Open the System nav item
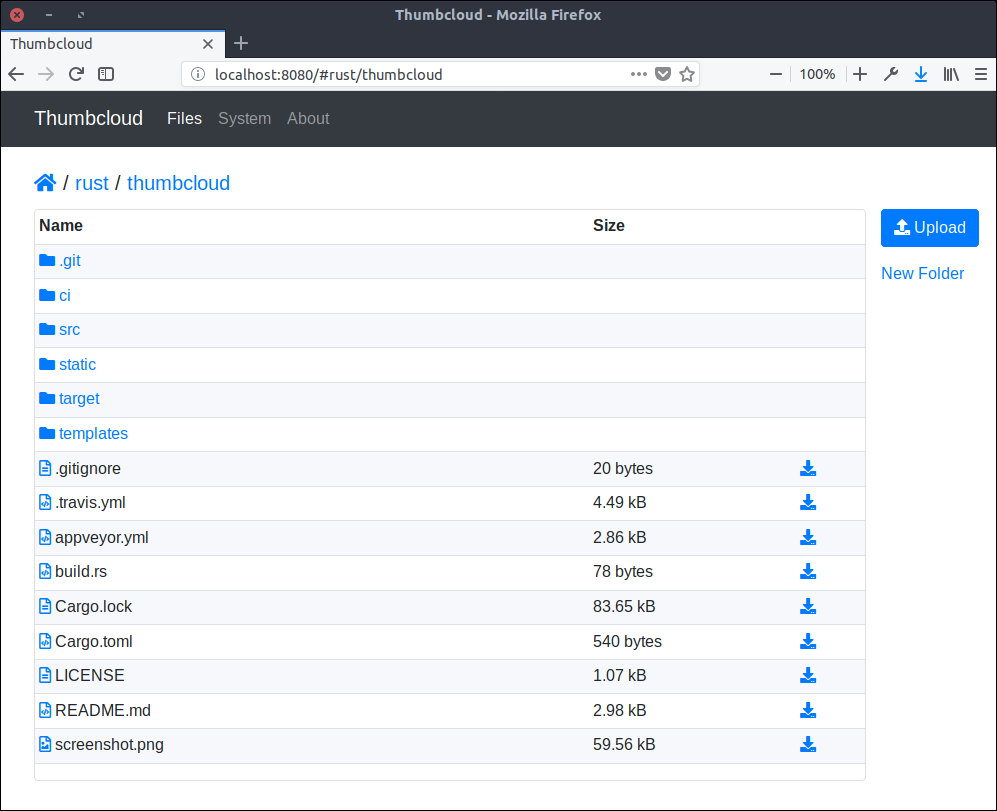 click(244, 119)
